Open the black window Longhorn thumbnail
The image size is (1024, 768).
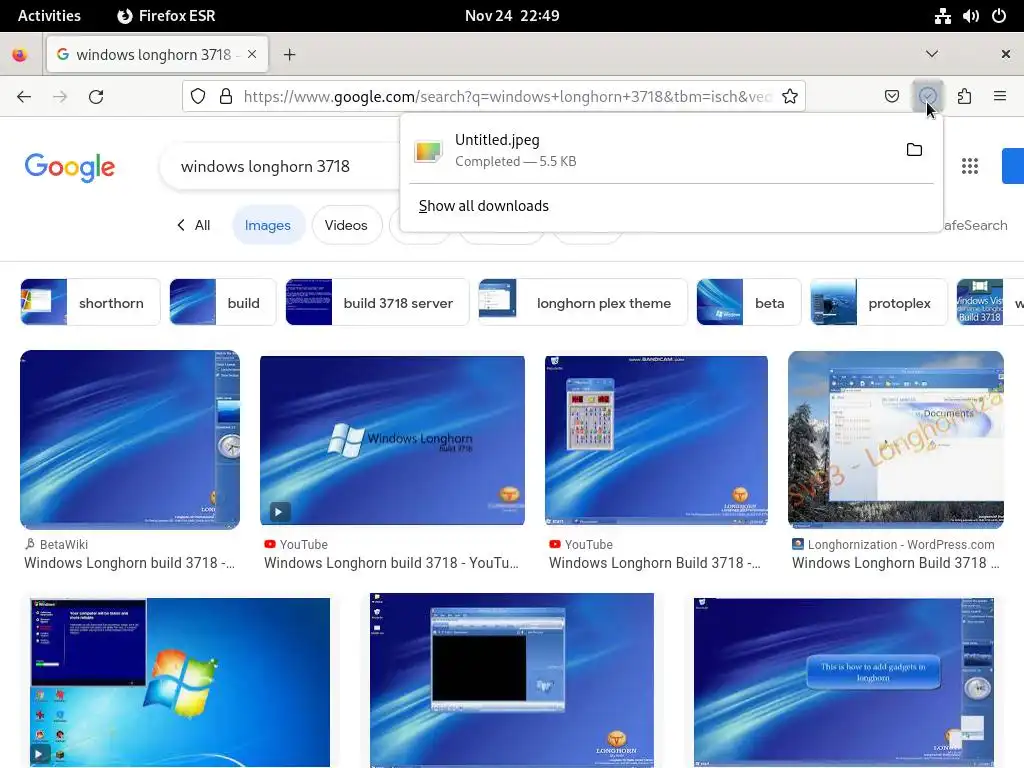point(512,680)
